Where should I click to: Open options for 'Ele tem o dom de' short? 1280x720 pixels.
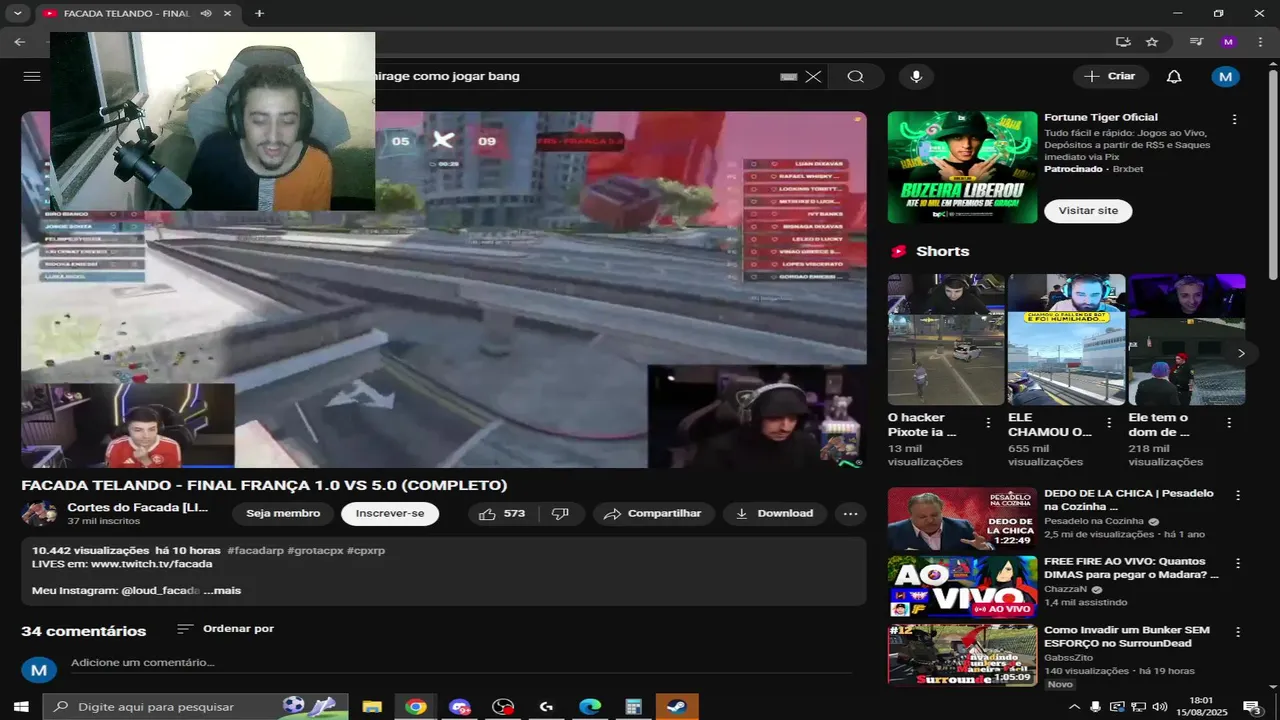coord(1229,423)
